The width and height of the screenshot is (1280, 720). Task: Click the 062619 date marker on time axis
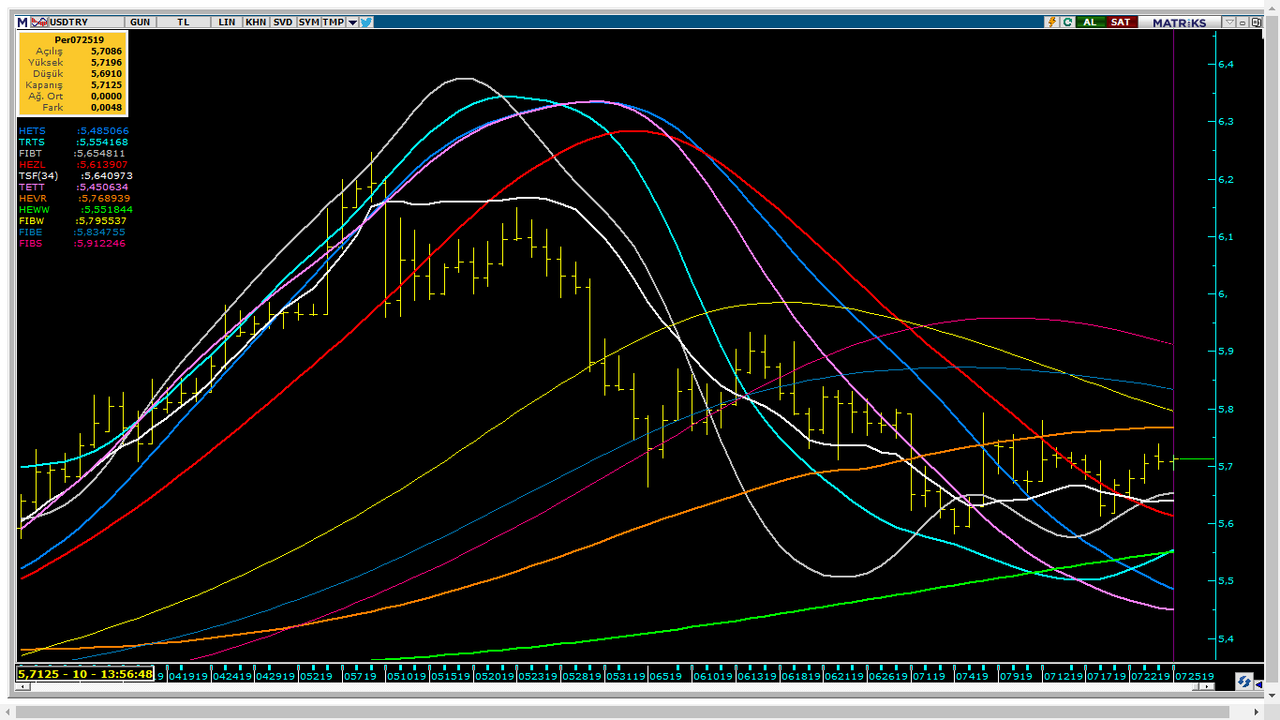pyautogui.click(x=888, y=676)
